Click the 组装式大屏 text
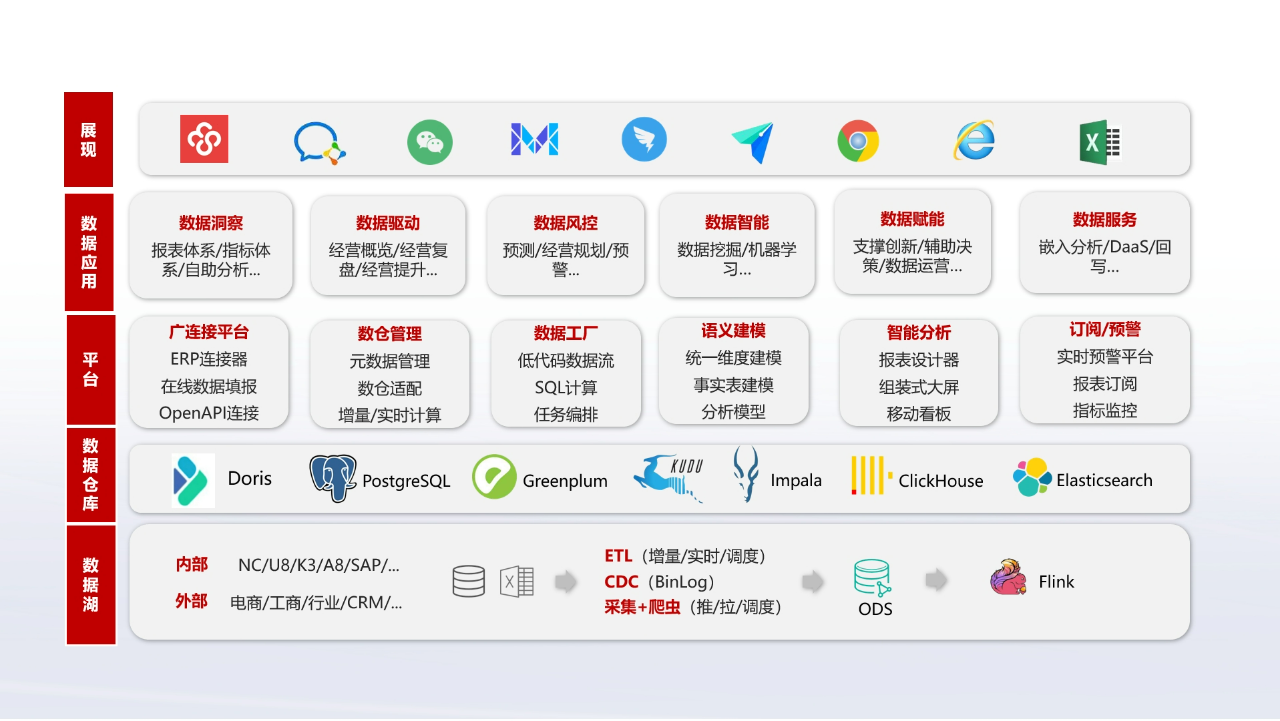 [919, 386]
